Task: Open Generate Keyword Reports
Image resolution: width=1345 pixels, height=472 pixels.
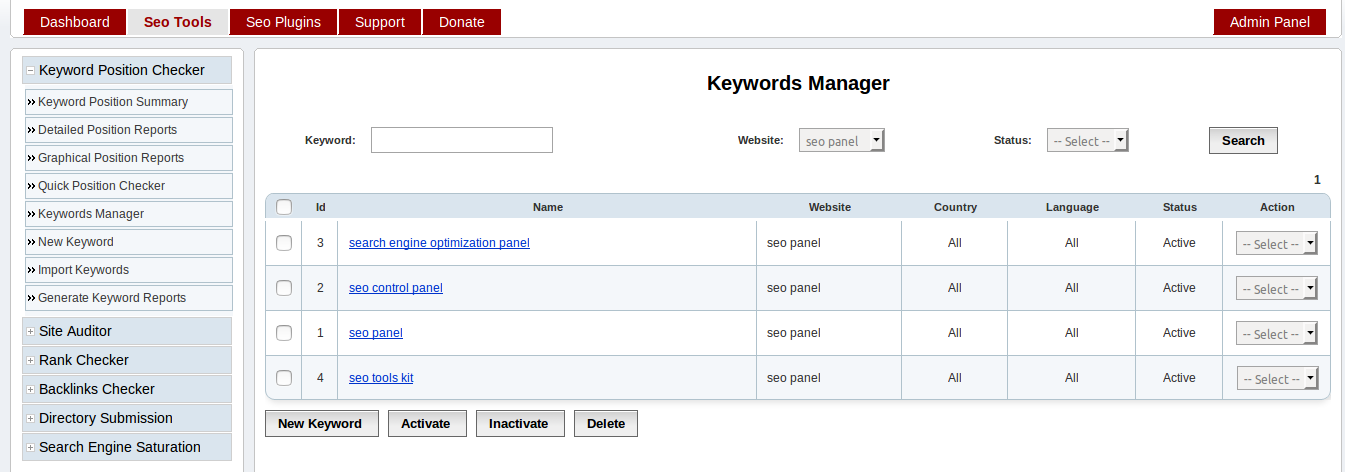Action: pyautogui.click(x=129, y=298)
